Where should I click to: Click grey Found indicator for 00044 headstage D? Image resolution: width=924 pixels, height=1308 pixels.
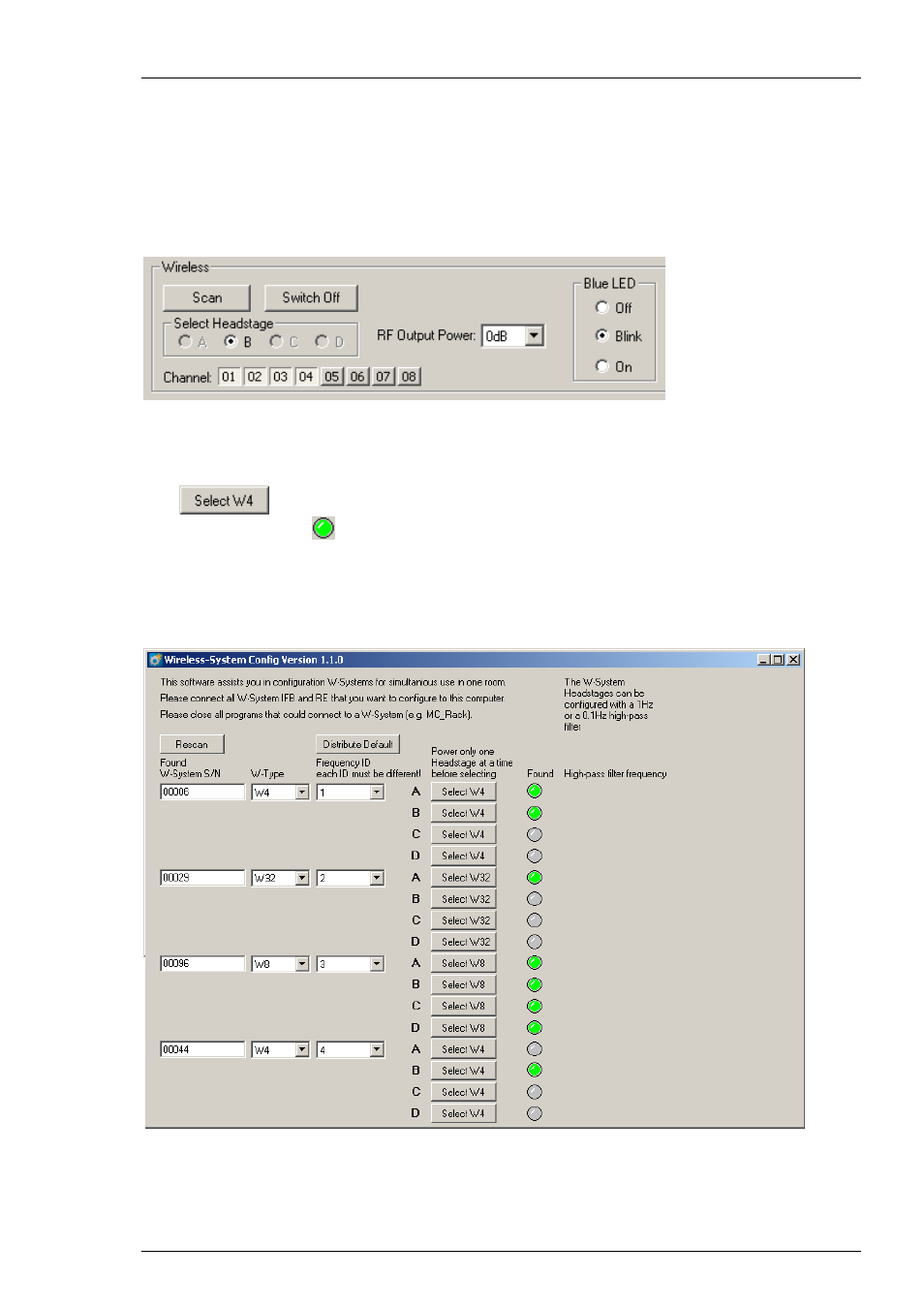click(x=535, y=1113)
